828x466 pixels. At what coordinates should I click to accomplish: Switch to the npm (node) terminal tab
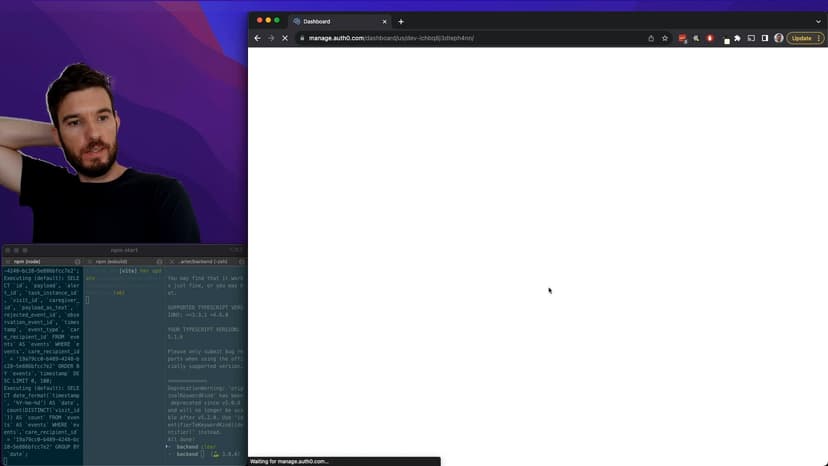click(x=40, y=261)
